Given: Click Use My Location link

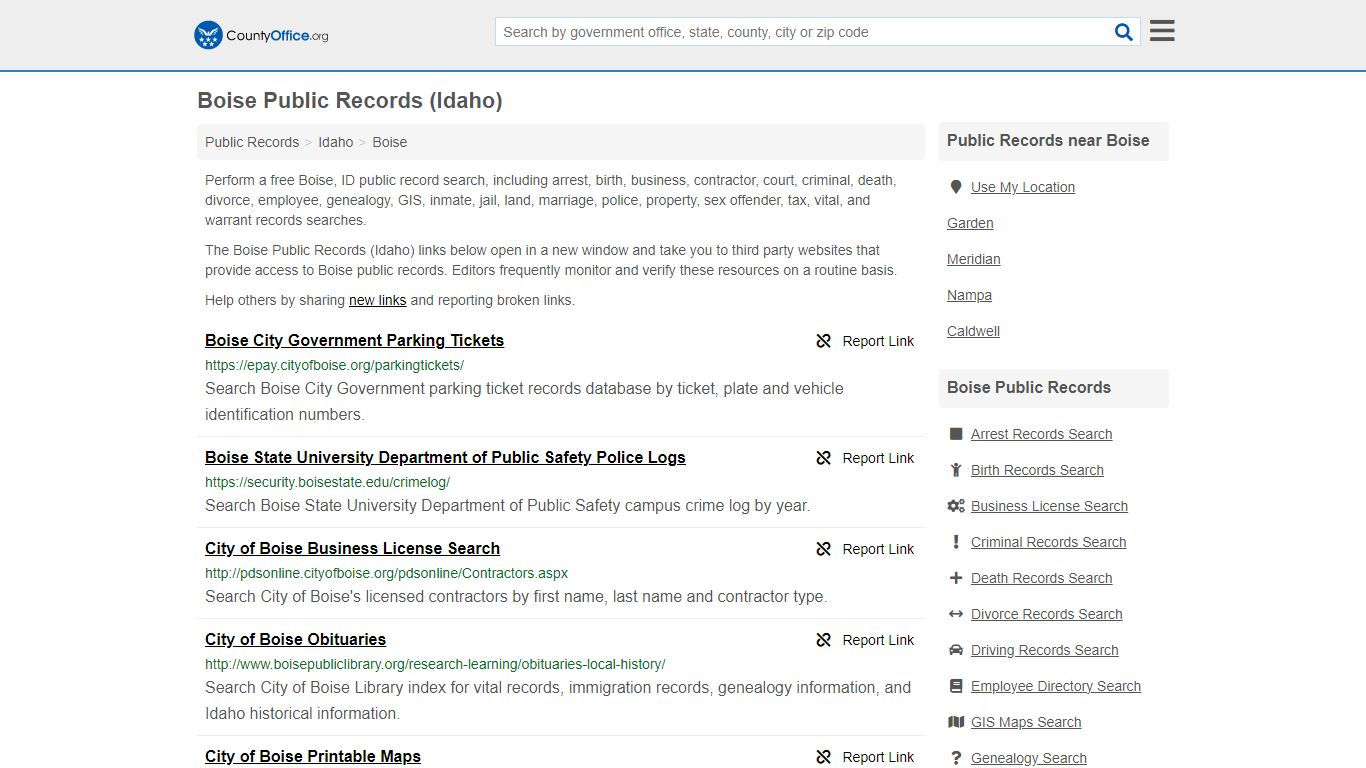Looking at the screenshot, I should tap(1023, 187).
